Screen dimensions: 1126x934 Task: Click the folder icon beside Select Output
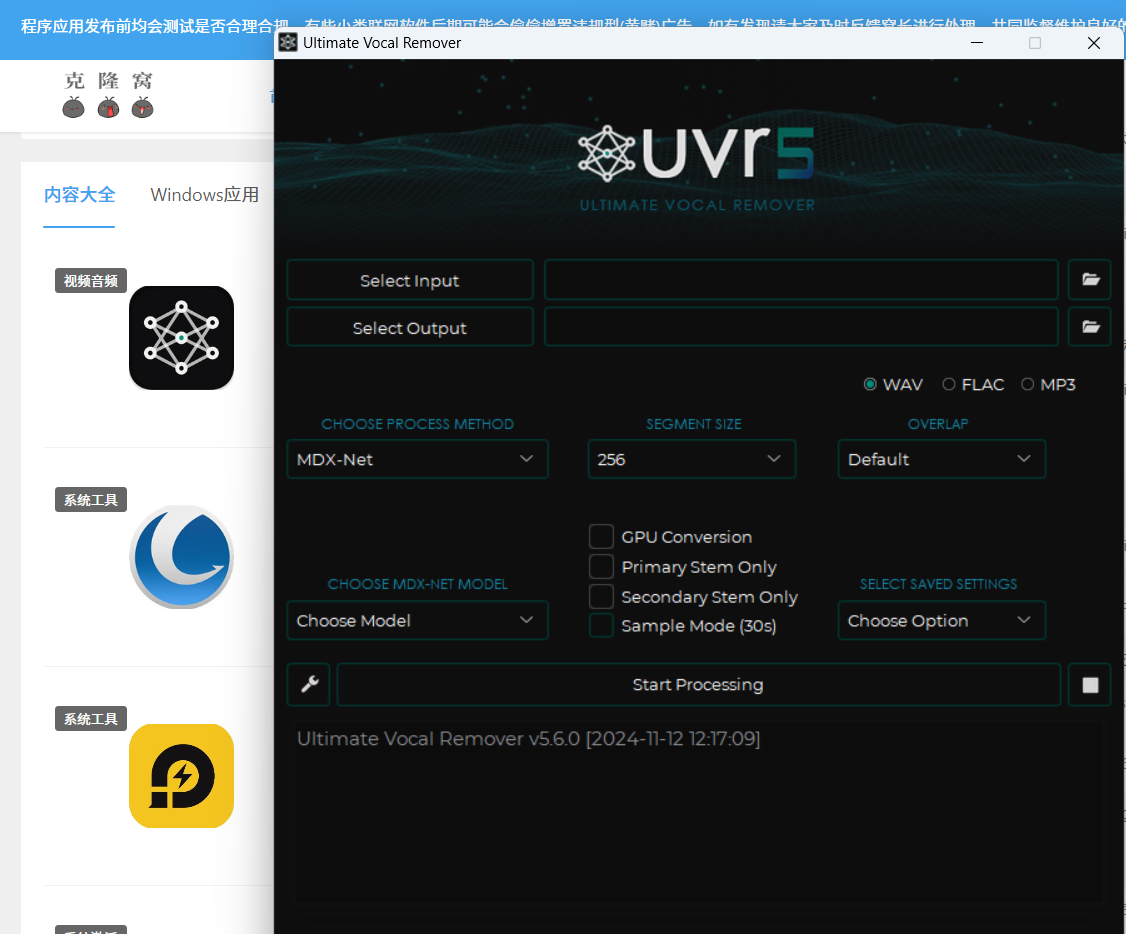click(x=1090, y=327)
